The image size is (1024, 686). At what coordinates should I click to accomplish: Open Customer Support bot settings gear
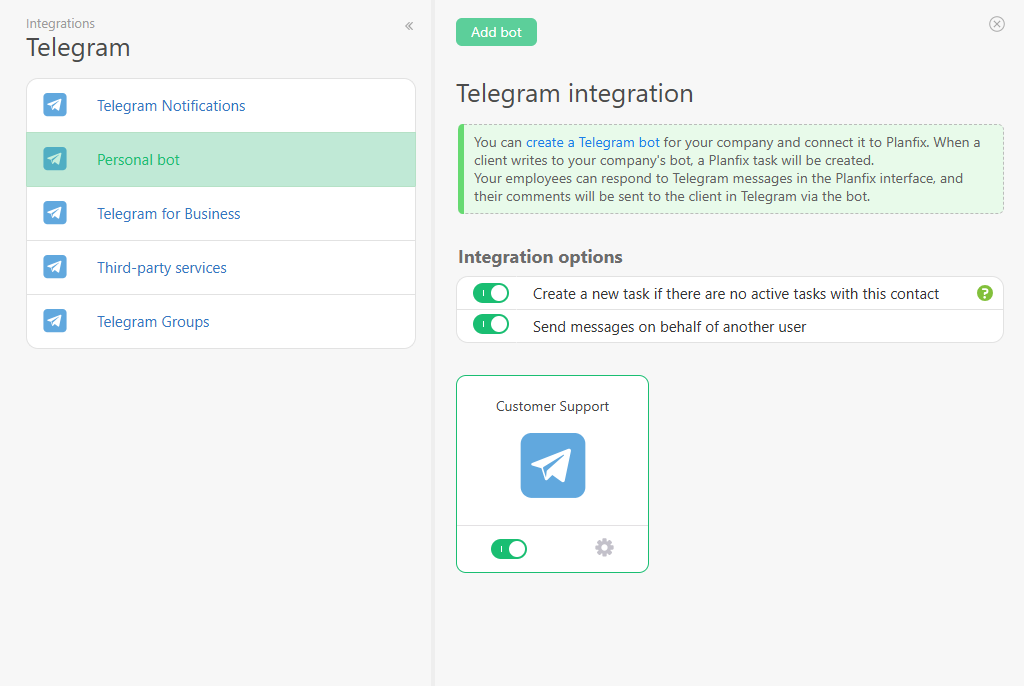point(605,547)
